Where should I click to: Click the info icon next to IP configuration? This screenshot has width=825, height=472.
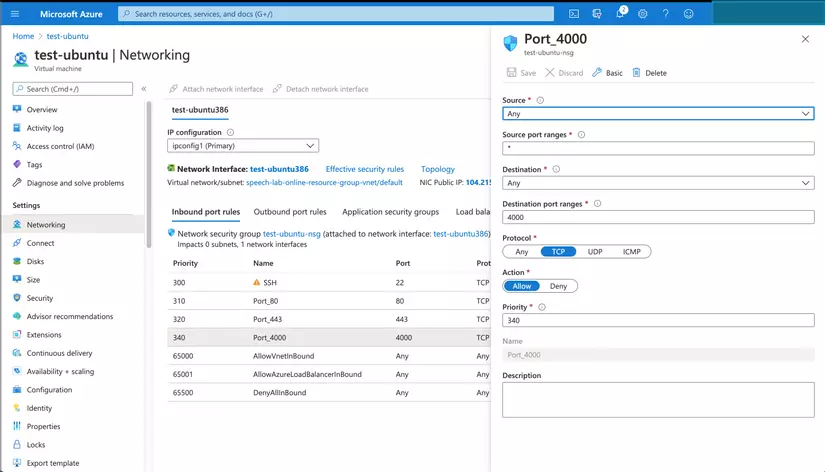pyautogui.click(x=230, y=132)
